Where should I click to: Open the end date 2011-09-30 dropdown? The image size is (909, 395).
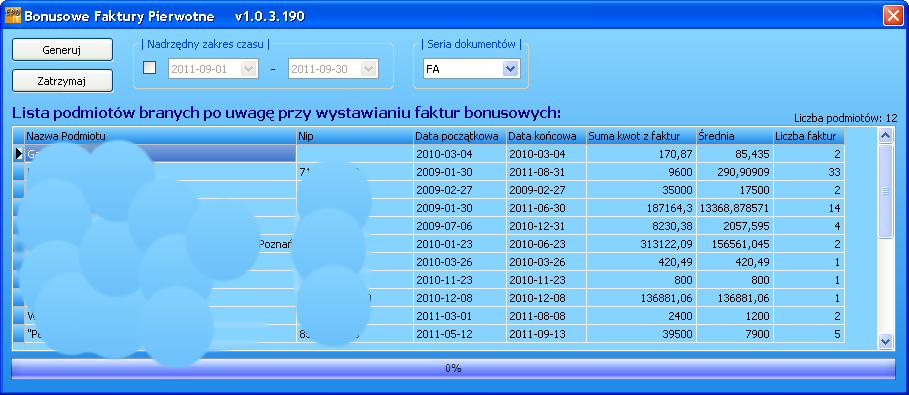(x=369, y=69)
